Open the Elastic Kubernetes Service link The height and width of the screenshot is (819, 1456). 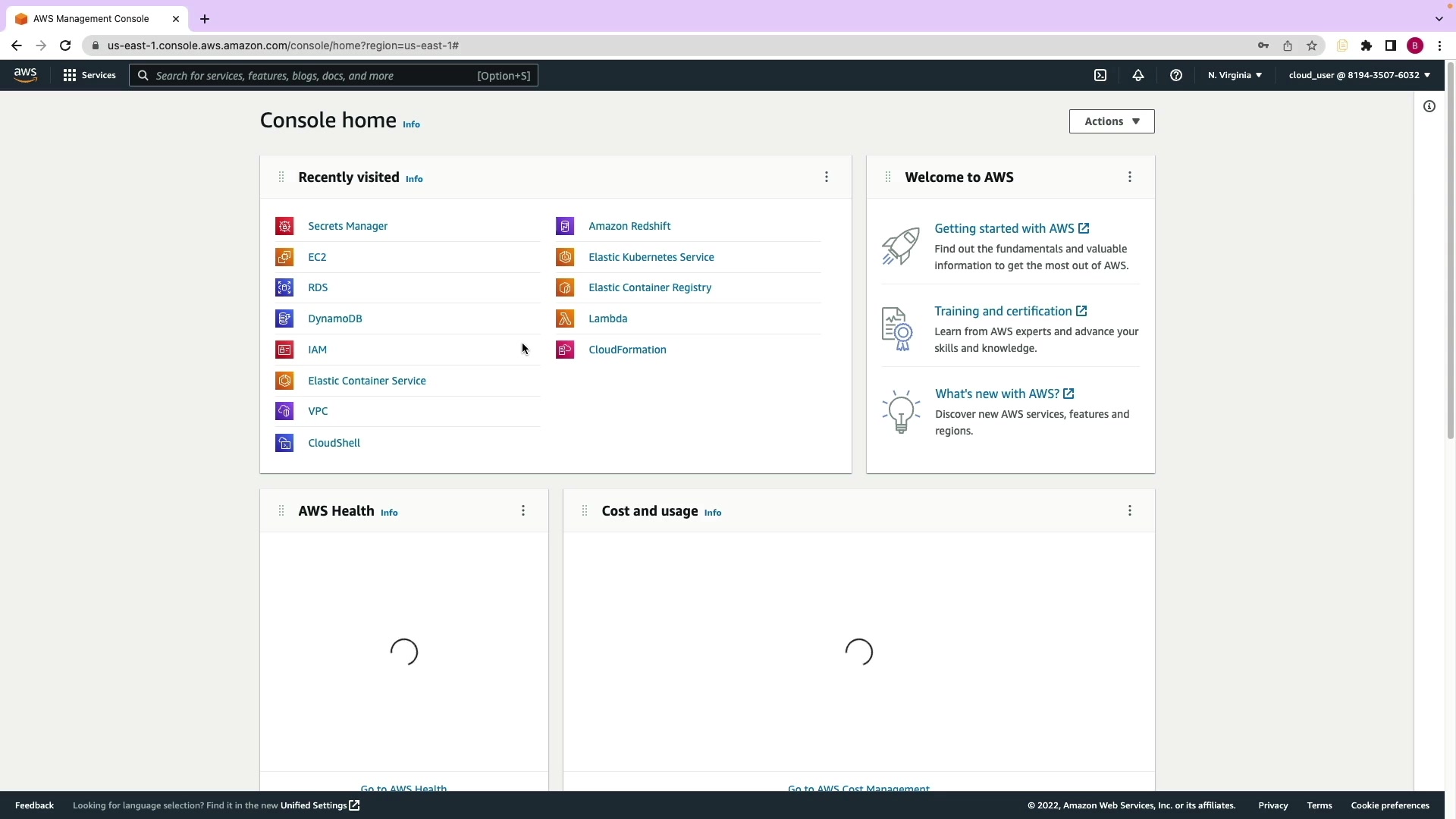pyautogui.click(x=651, y=257)
